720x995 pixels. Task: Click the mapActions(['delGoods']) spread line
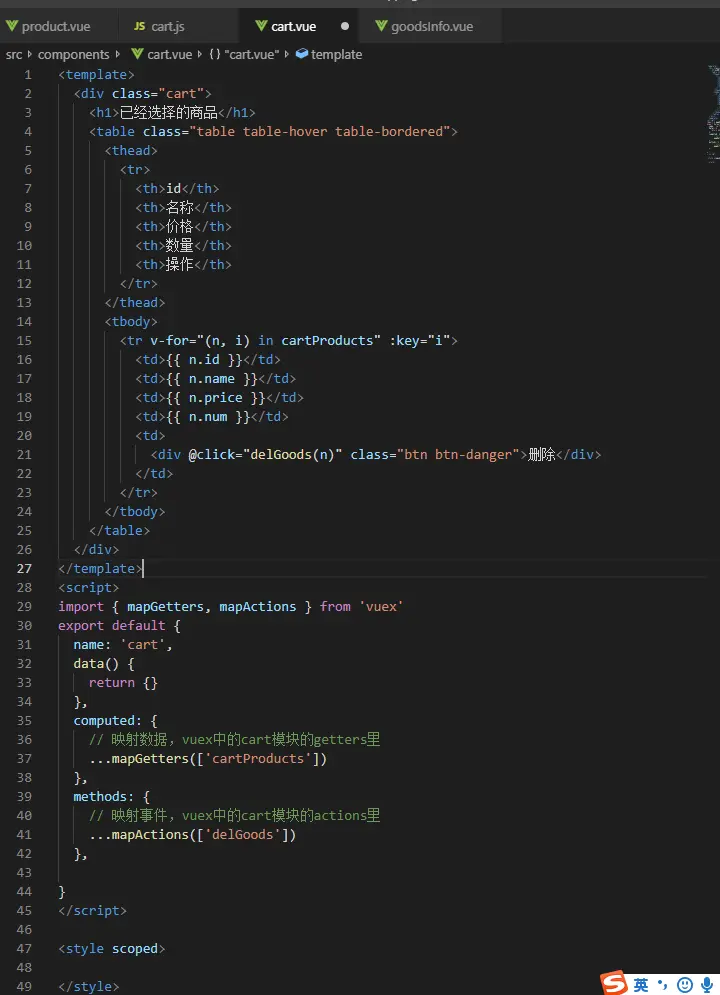193,835
